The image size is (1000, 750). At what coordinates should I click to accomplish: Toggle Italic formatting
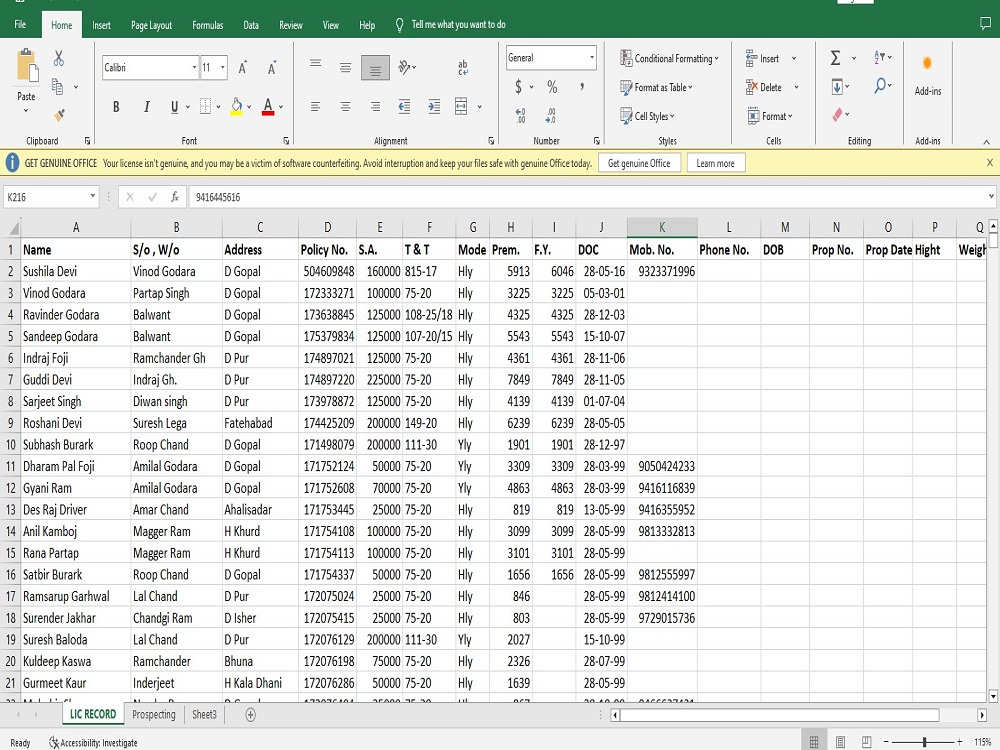[146, 107]
